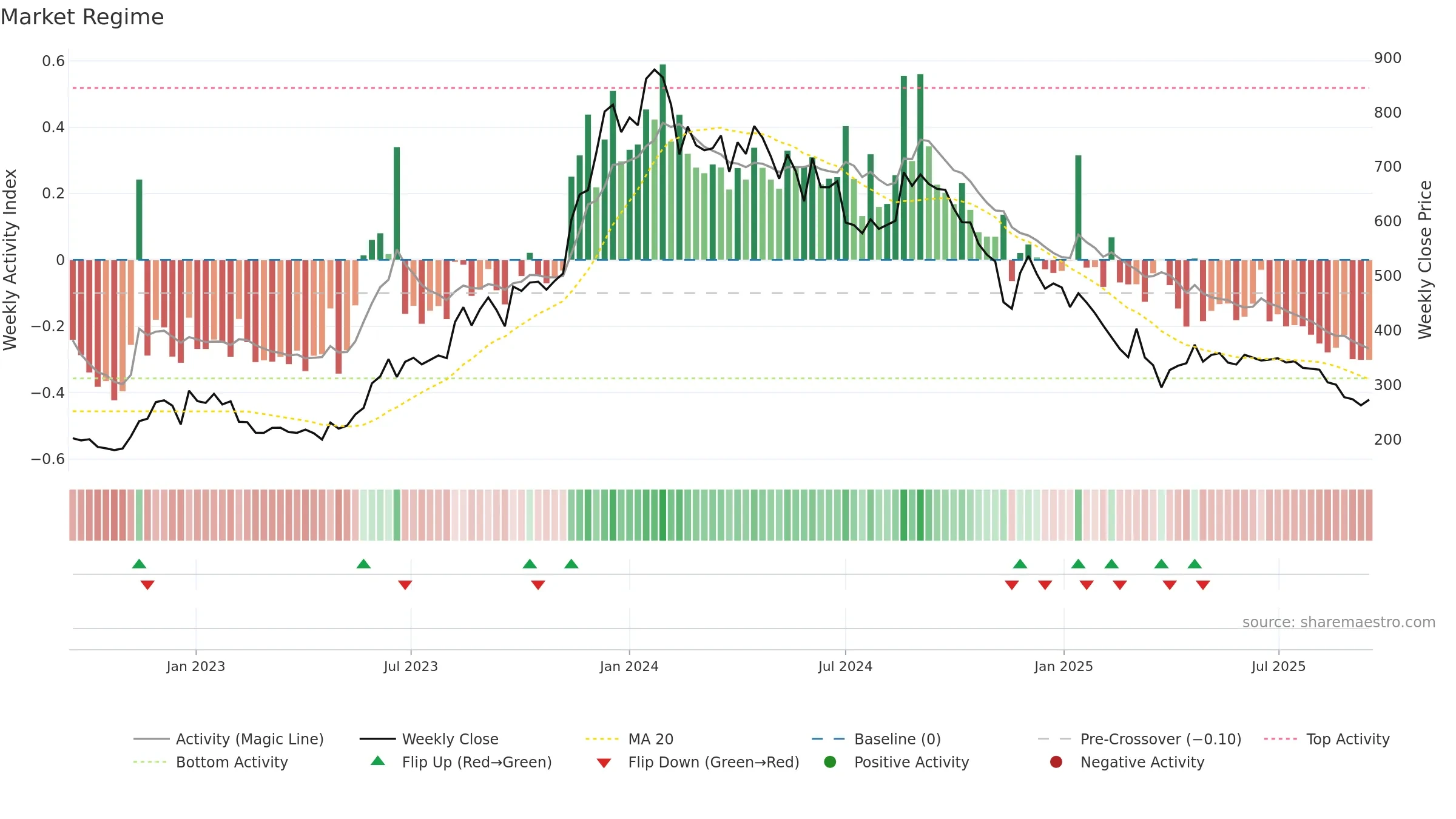Click the Jul 2025 date axis label

pyautogui.click(x=1278, y=666)
